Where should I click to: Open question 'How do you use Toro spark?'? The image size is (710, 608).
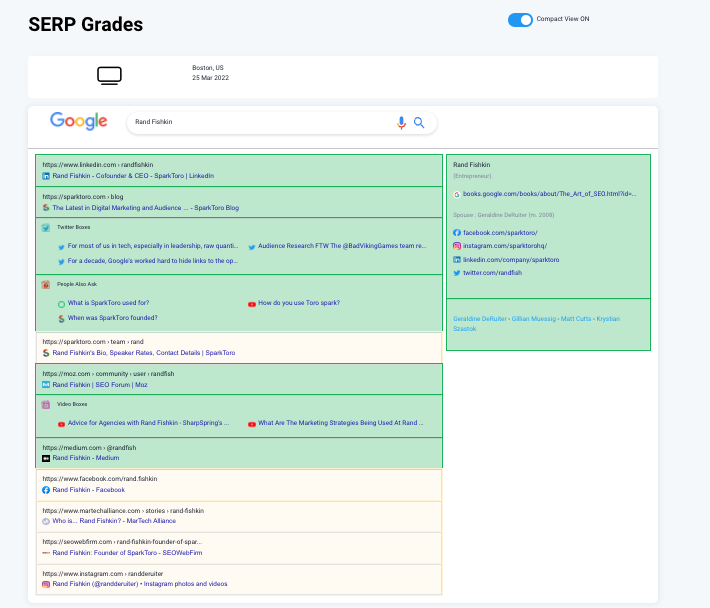click(299, 303)
